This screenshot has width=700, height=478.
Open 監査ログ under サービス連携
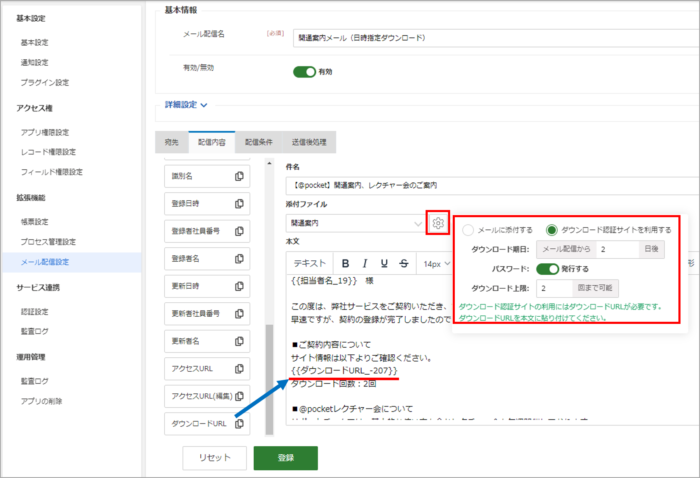[x=34, y=331]
